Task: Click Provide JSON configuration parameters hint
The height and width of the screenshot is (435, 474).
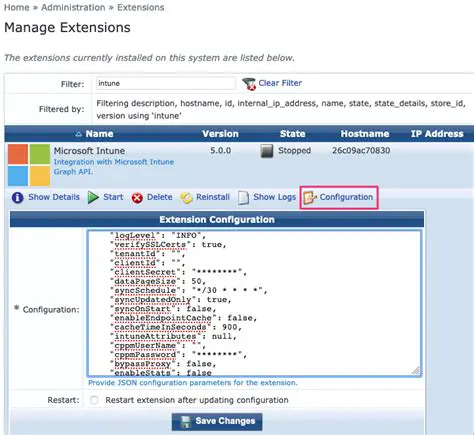Action: click(x=193, y=383)
